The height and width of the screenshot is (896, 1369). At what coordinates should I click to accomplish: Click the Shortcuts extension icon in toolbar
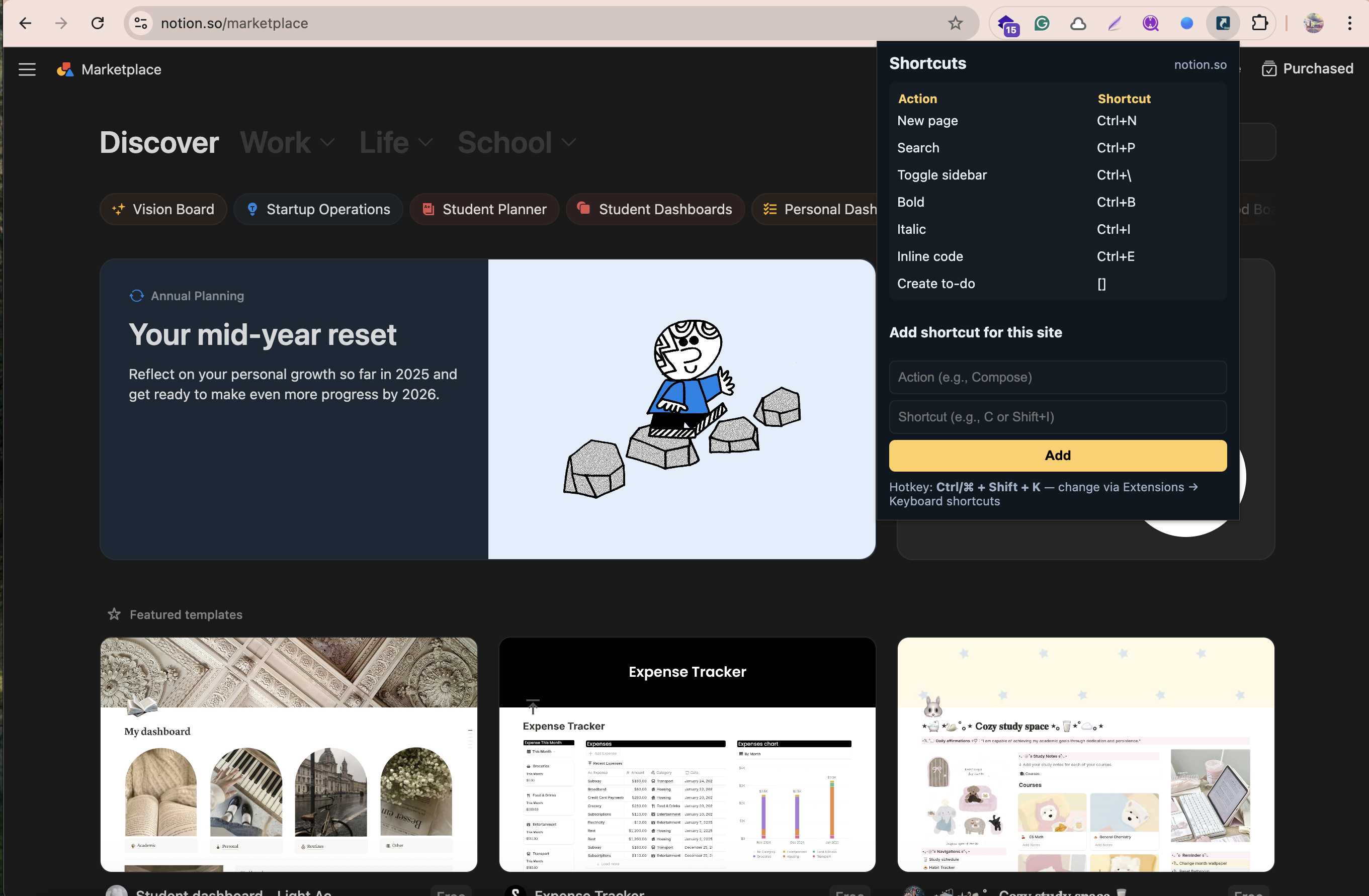click(x=1222, y=23)
